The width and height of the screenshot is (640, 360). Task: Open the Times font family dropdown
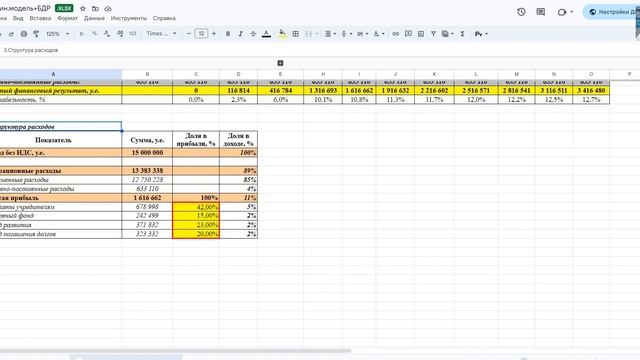162,34
